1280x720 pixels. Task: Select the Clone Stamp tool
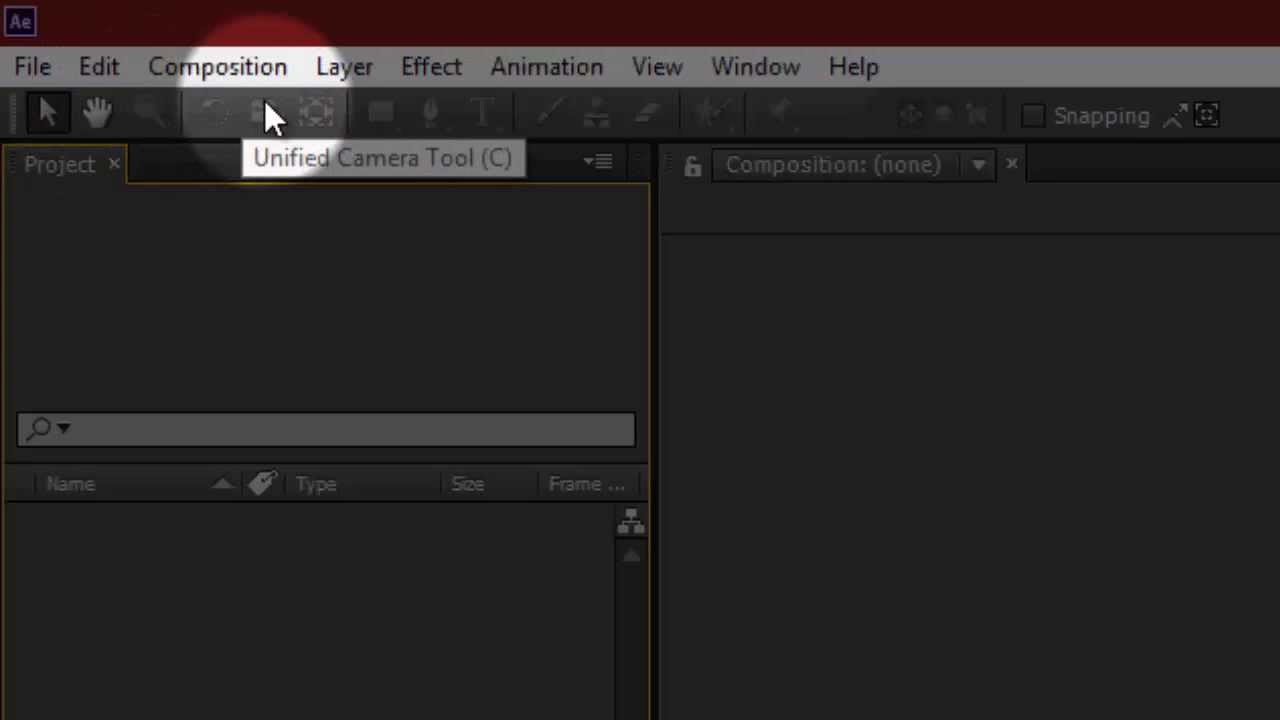(x=596, y=114)
